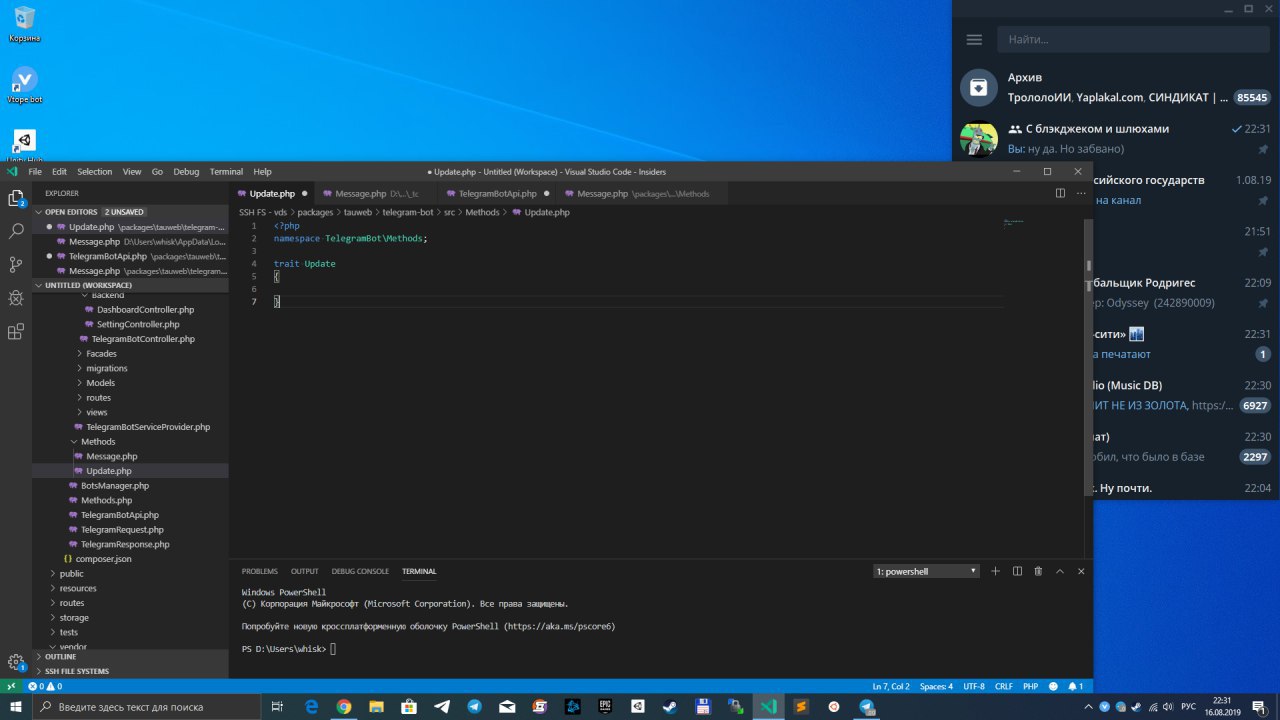Open the Extensions view in activity bar

click(x=16, y=332)
